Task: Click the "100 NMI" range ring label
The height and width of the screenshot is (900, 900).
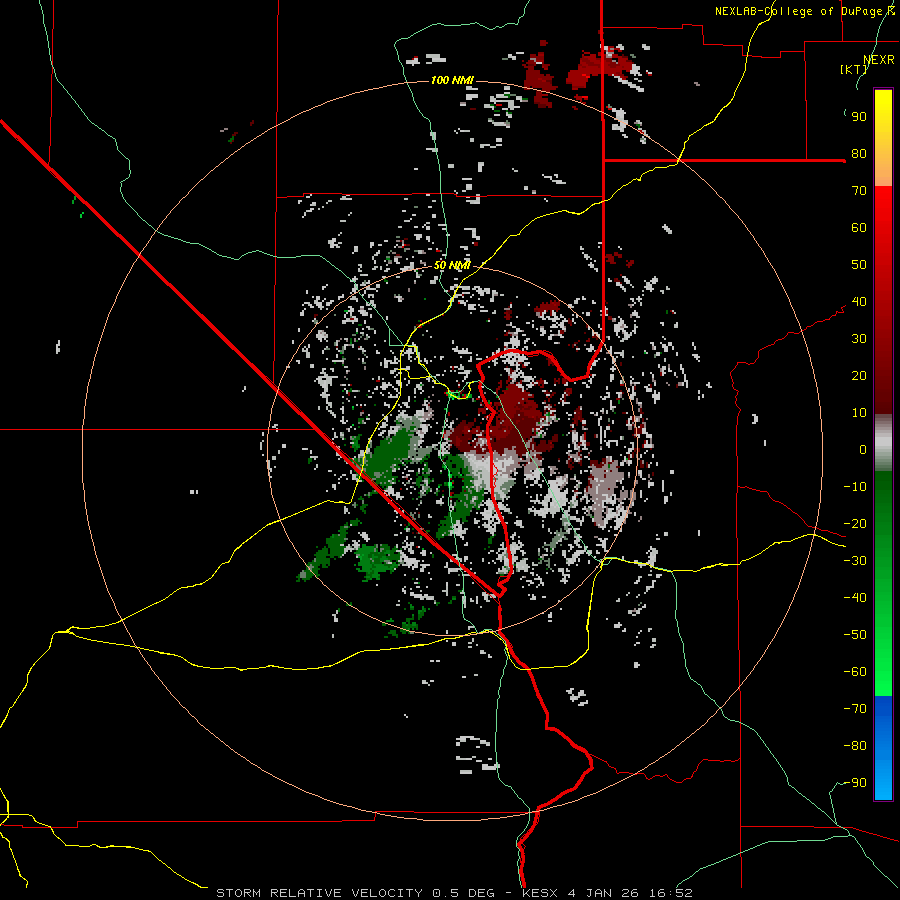Action: click(x=452, y=80)
